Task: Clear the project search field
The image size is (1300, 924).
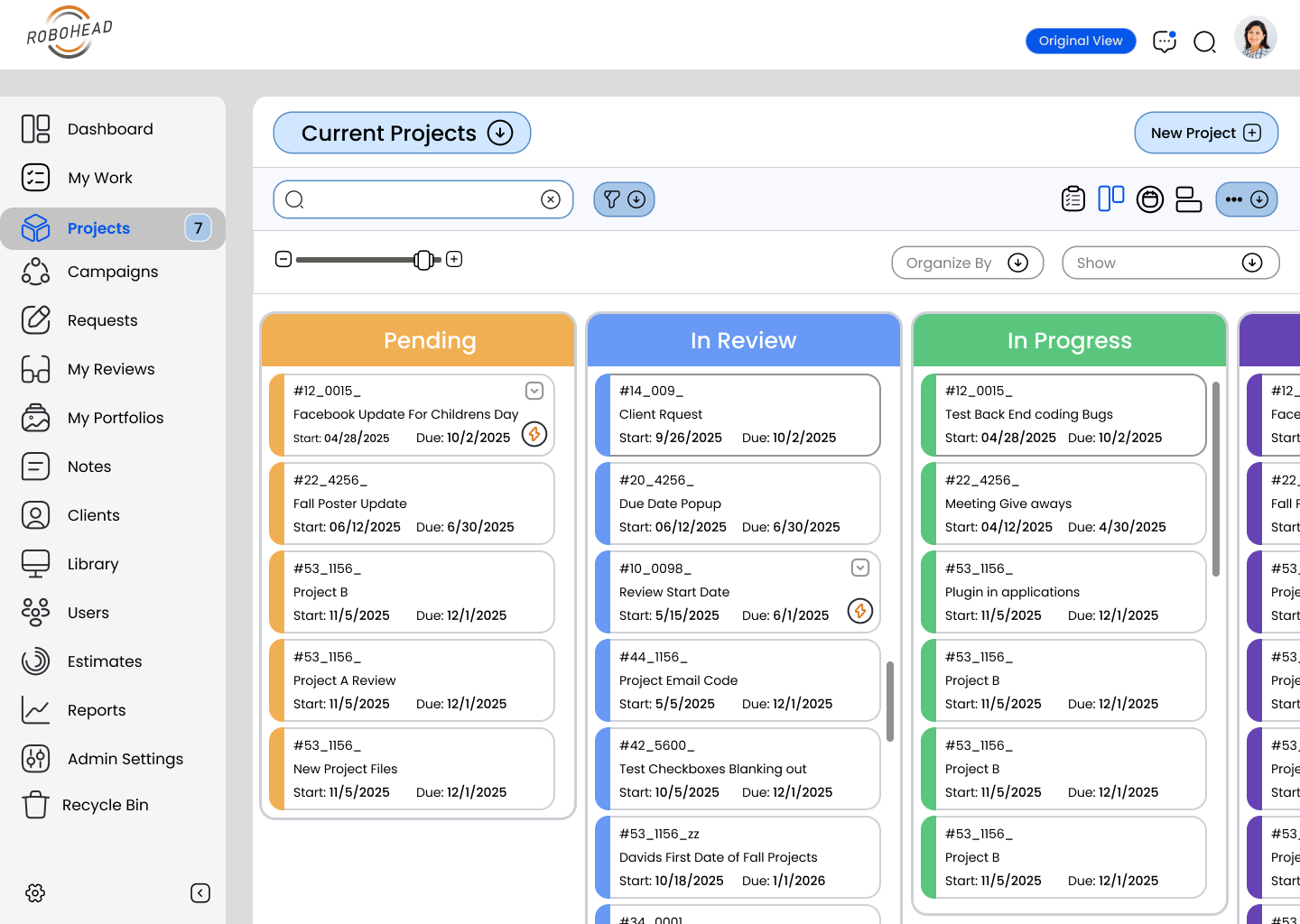Action: 551,199
